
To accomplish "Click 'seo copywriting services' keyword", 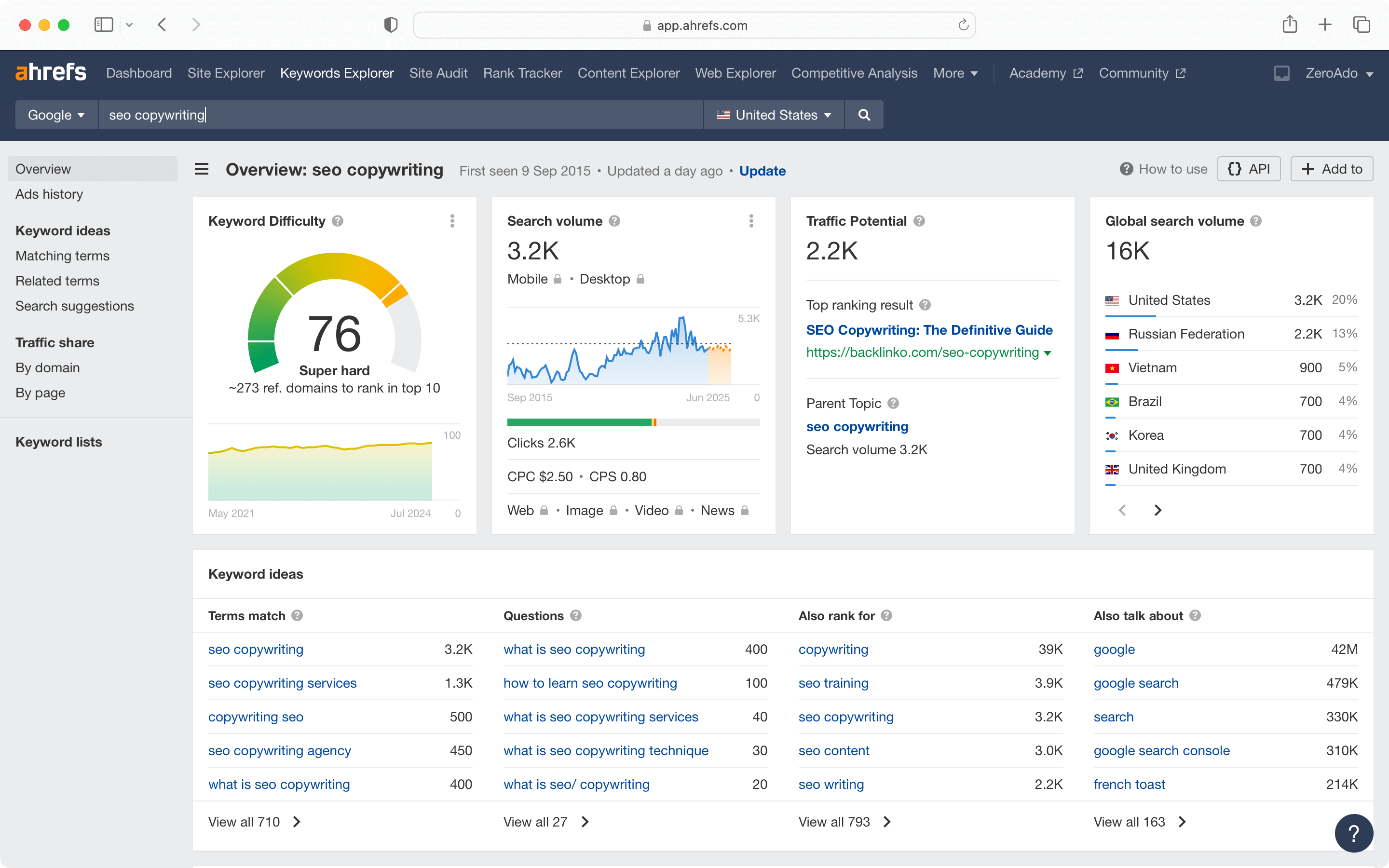I will pos(283,683).
